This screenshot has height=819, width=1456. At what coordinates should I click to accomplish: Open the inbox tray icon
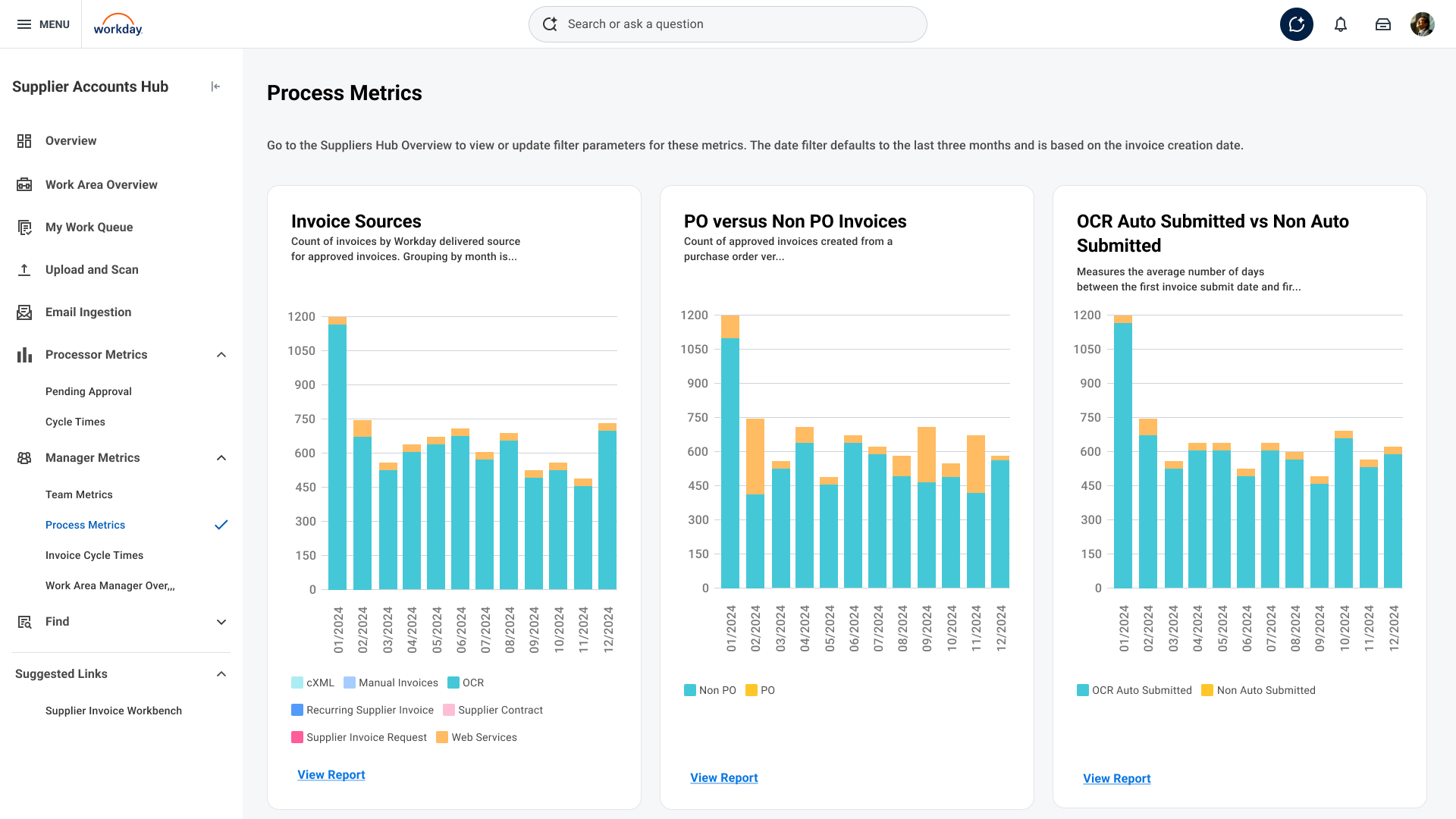1383,24
